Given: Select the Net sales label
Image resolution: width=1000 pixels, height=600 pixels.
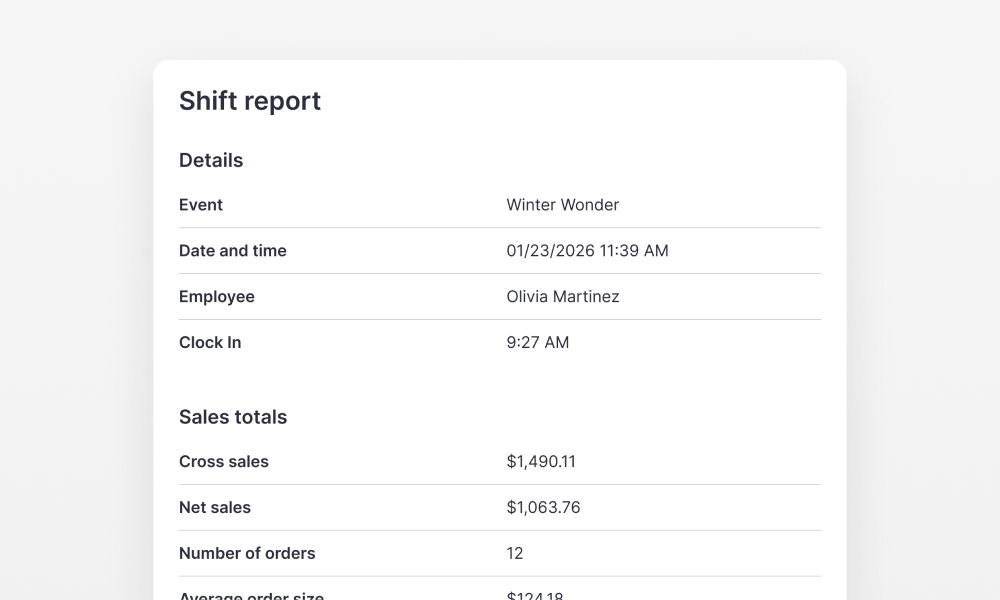Looking at the screenshot, I should coord(215,507).
